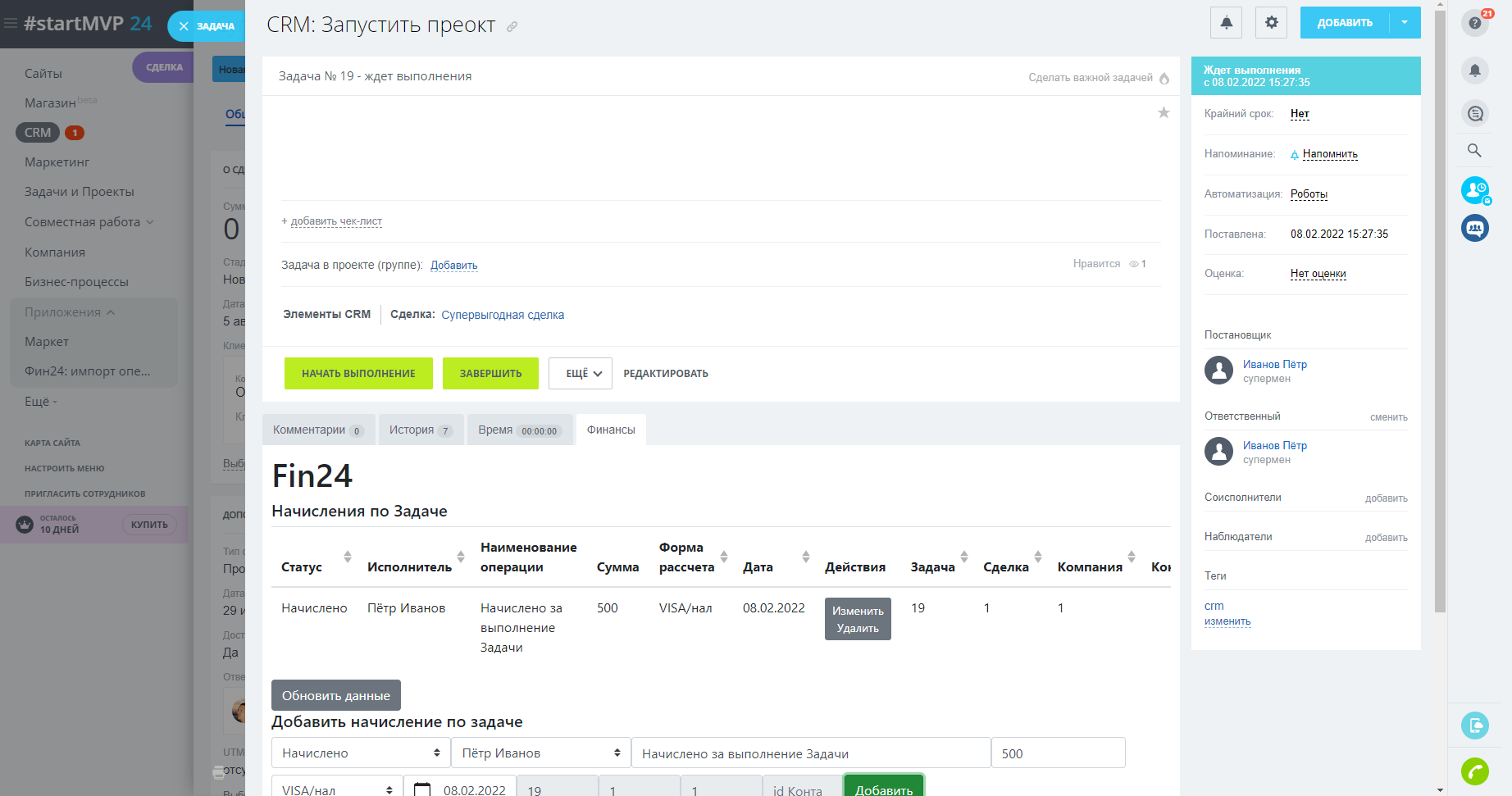Copy task link chain icon beside title

(x=512, y=27)
